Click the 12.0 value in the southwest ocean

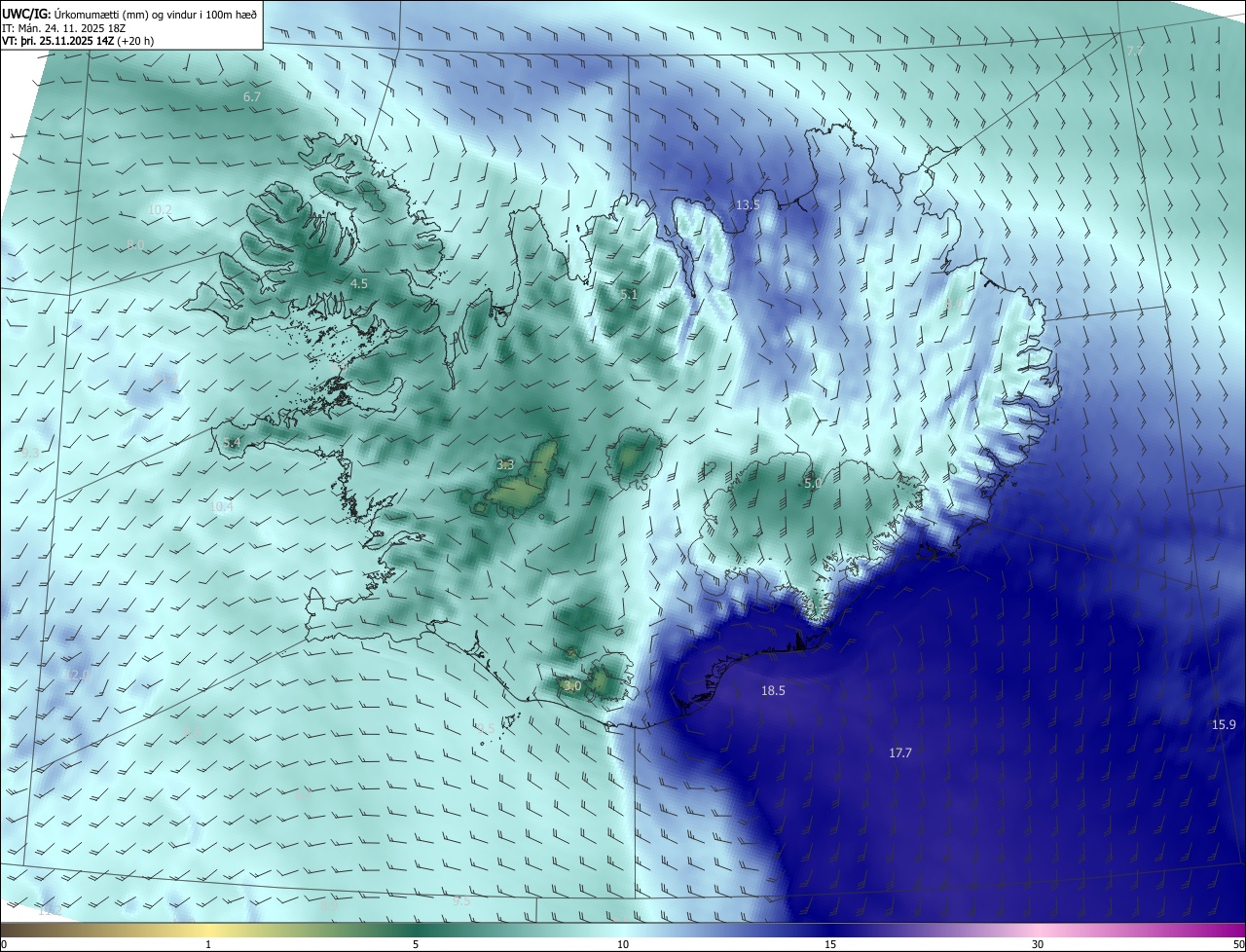pyautogui.click(x=78, y=674)
